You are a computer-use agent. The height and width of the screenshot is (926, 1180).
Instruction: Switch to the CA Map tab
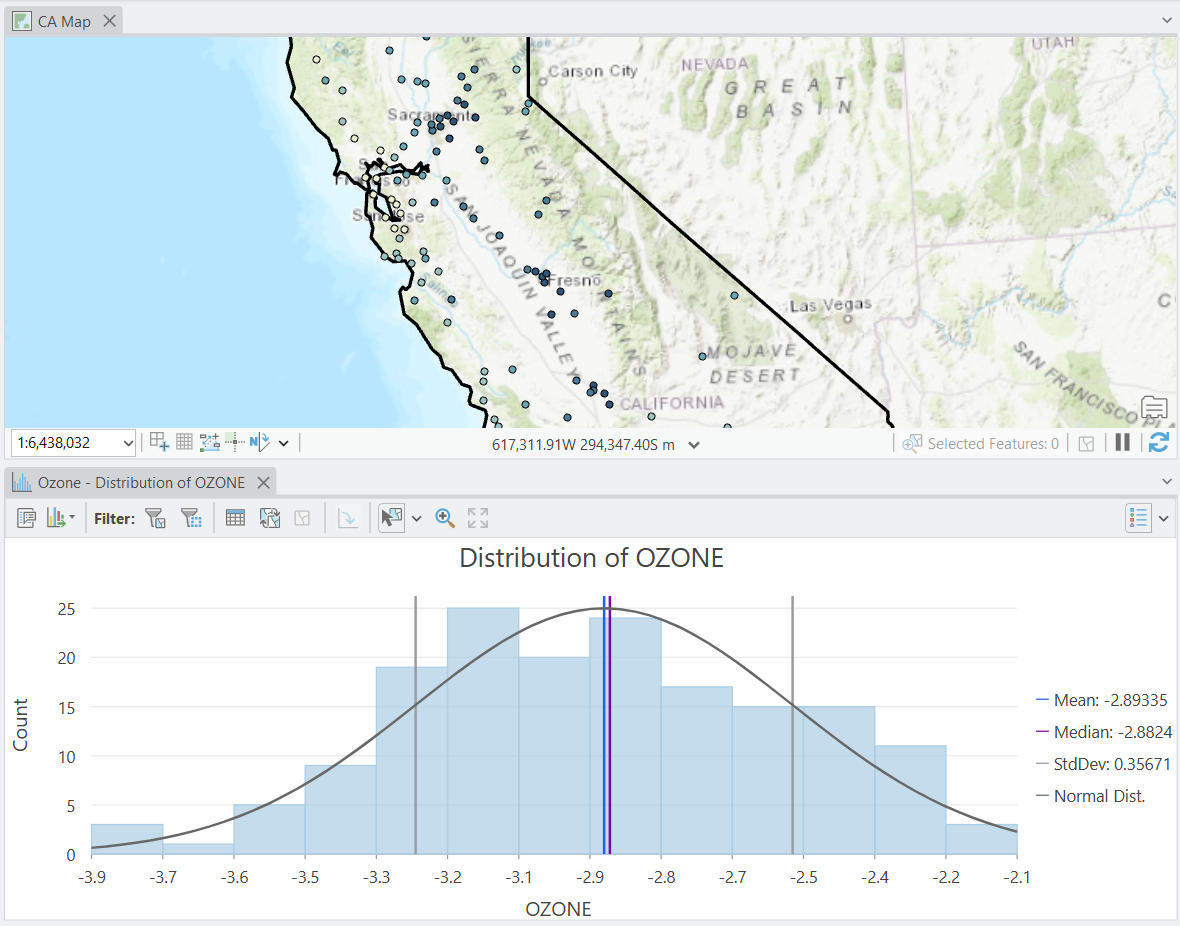click(64, 22)
